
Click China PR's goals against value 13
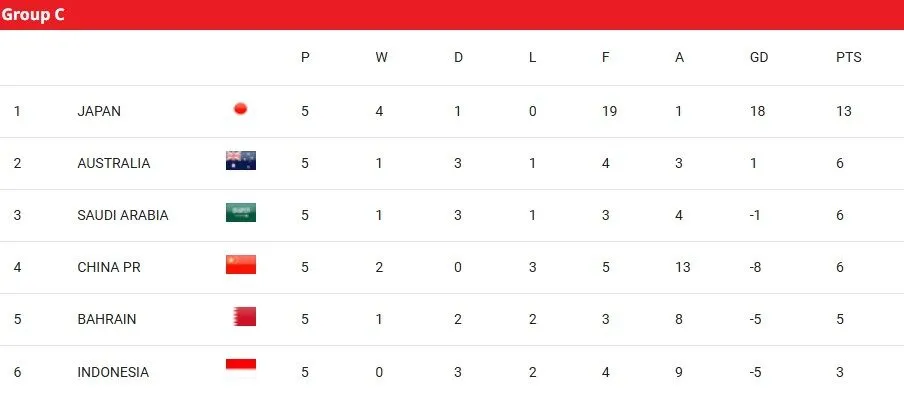[x=683, y=267]
